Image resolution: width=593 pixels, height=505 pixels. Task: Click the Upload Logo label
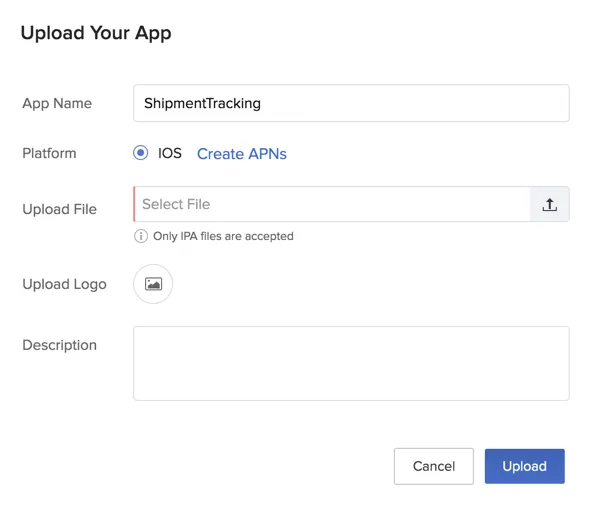(x=65, y=284)
